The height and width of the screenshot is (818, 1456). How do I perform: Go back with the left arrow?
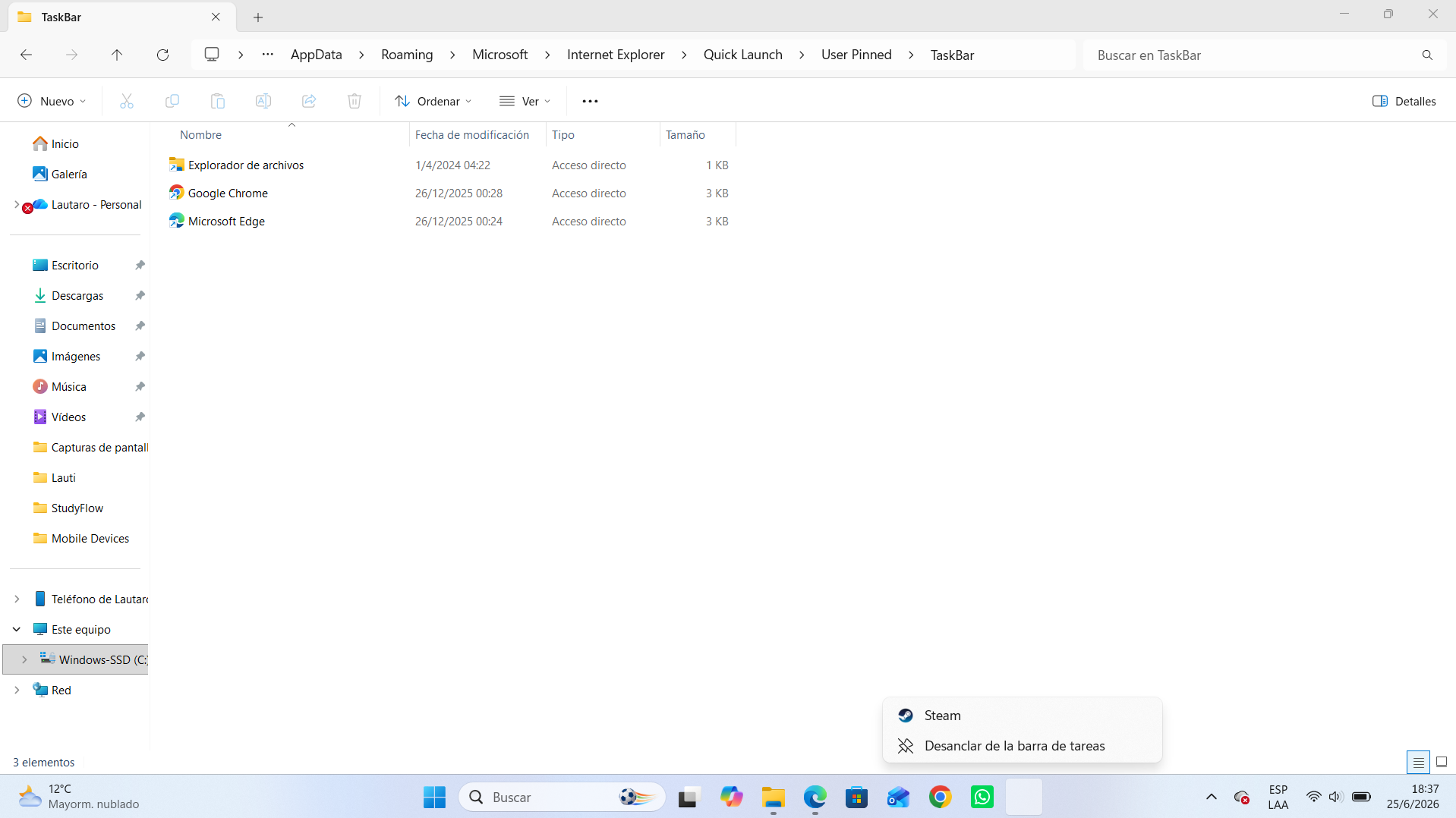coord(26,55)
